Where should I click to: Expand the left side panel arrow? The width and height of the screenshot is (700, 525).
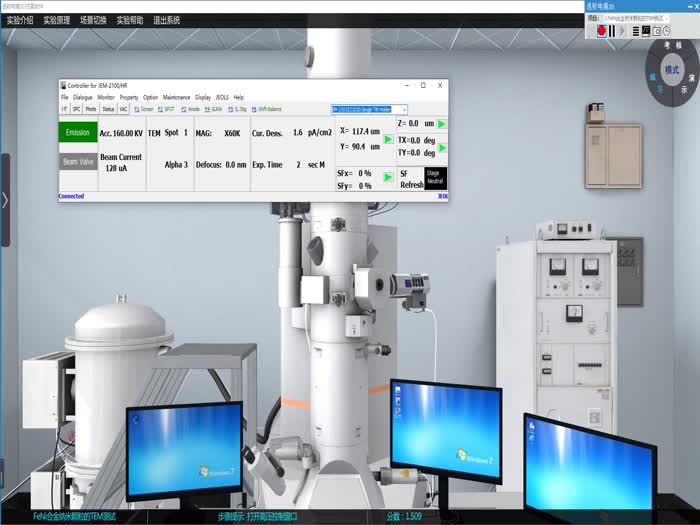click(x=5, y=200)
